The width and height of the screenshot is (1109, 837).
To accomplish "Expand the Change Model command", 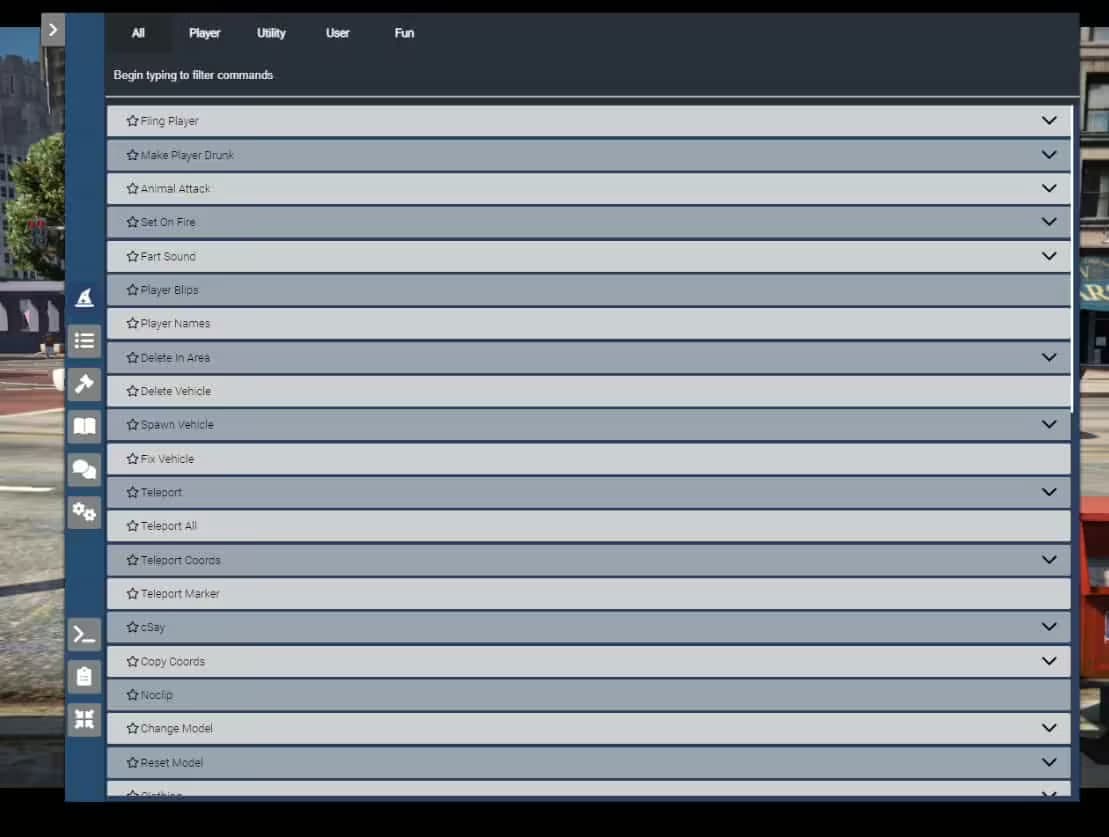I will click(x=1049, y=728).
